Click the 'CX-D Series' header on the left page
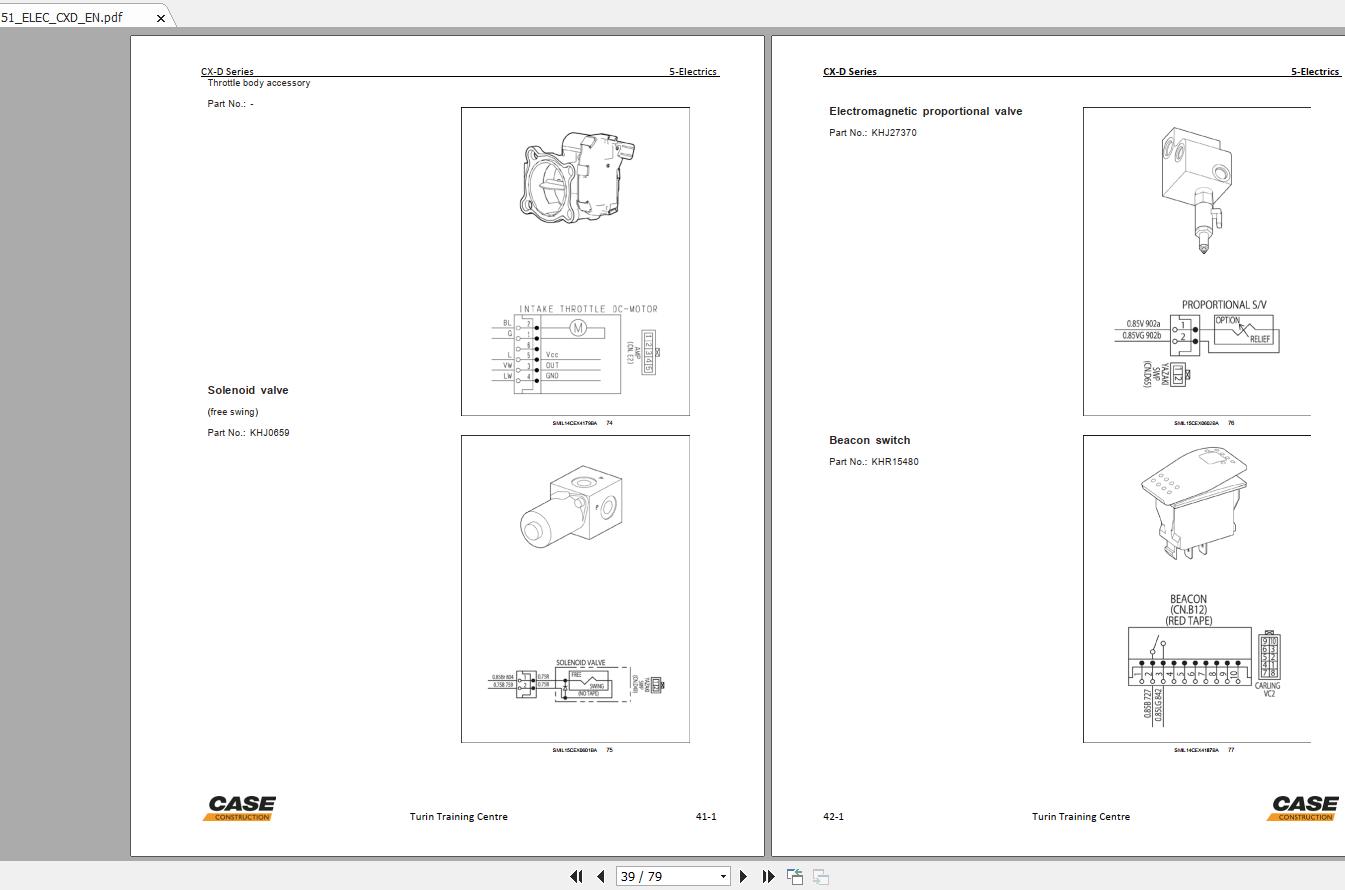Image resolution: width=1345 pixels, height=890 pixels. (227, 72)
